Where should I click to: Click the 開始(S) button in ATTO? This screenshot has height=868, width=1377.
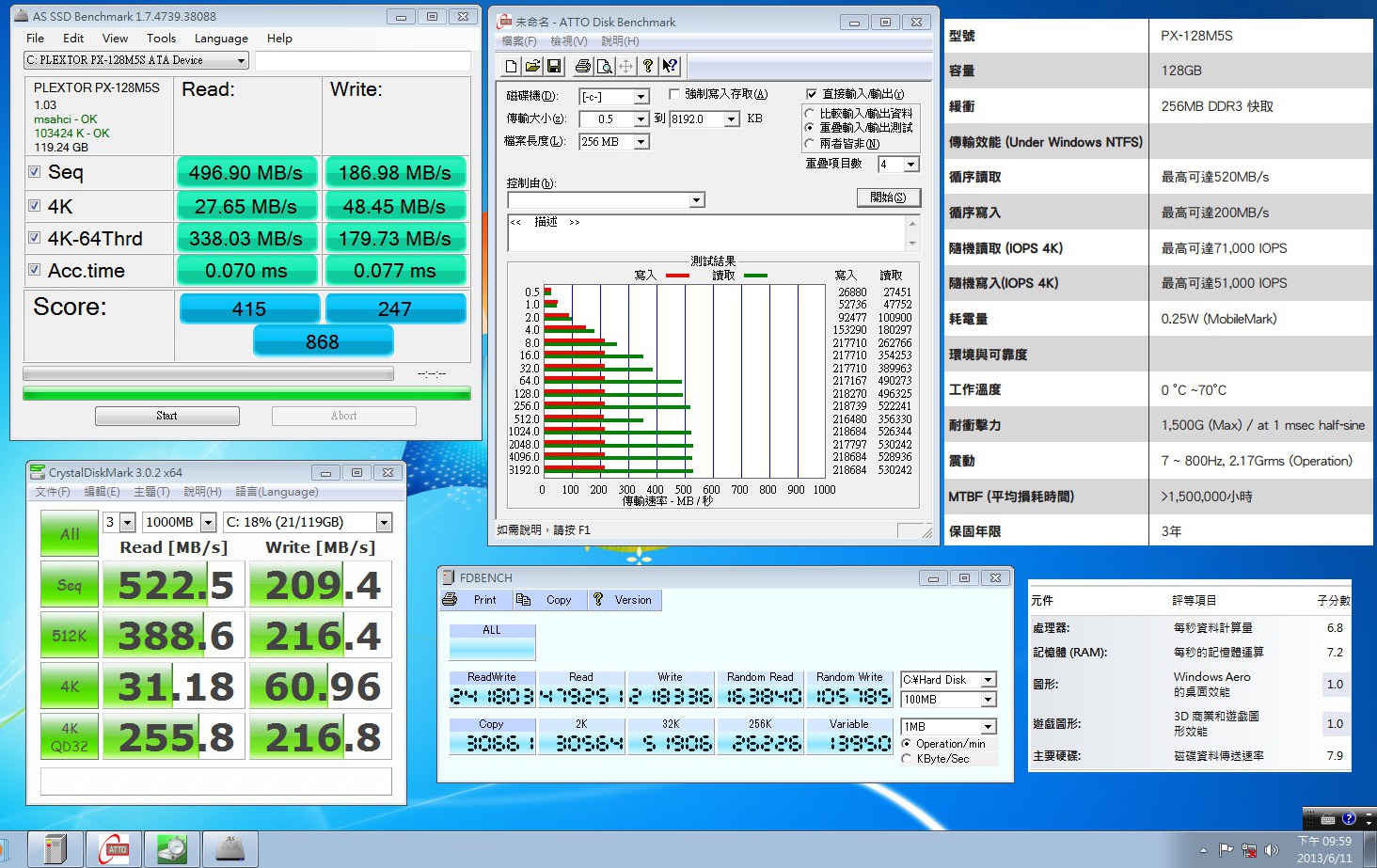coord(889,197)
